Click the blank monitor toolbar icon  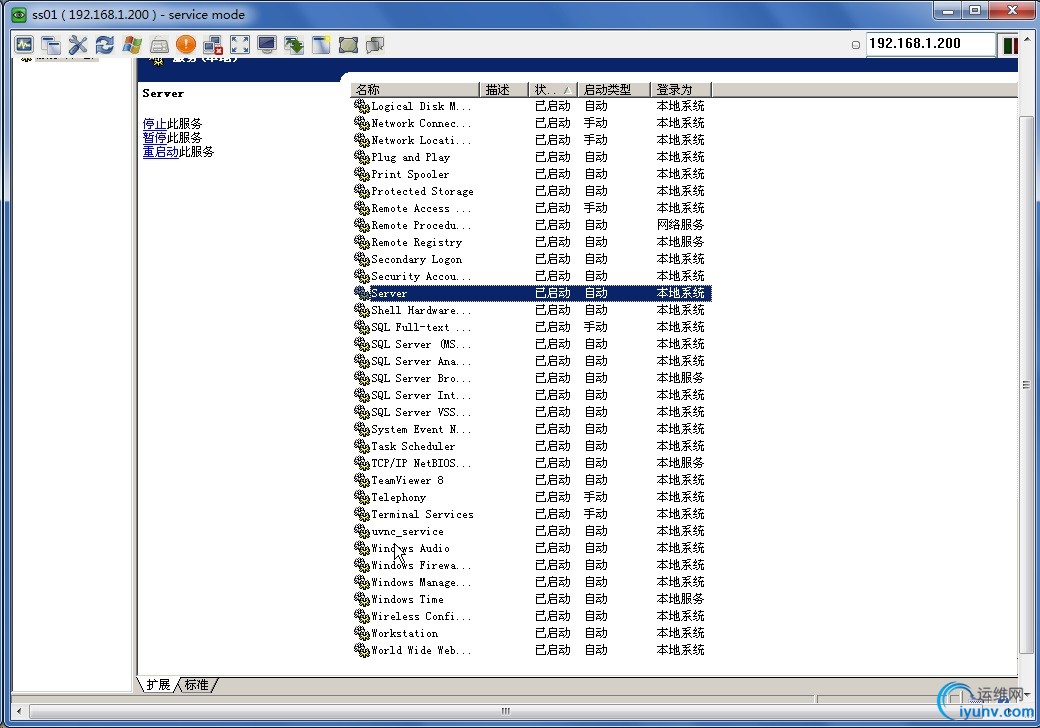[267, 44]
